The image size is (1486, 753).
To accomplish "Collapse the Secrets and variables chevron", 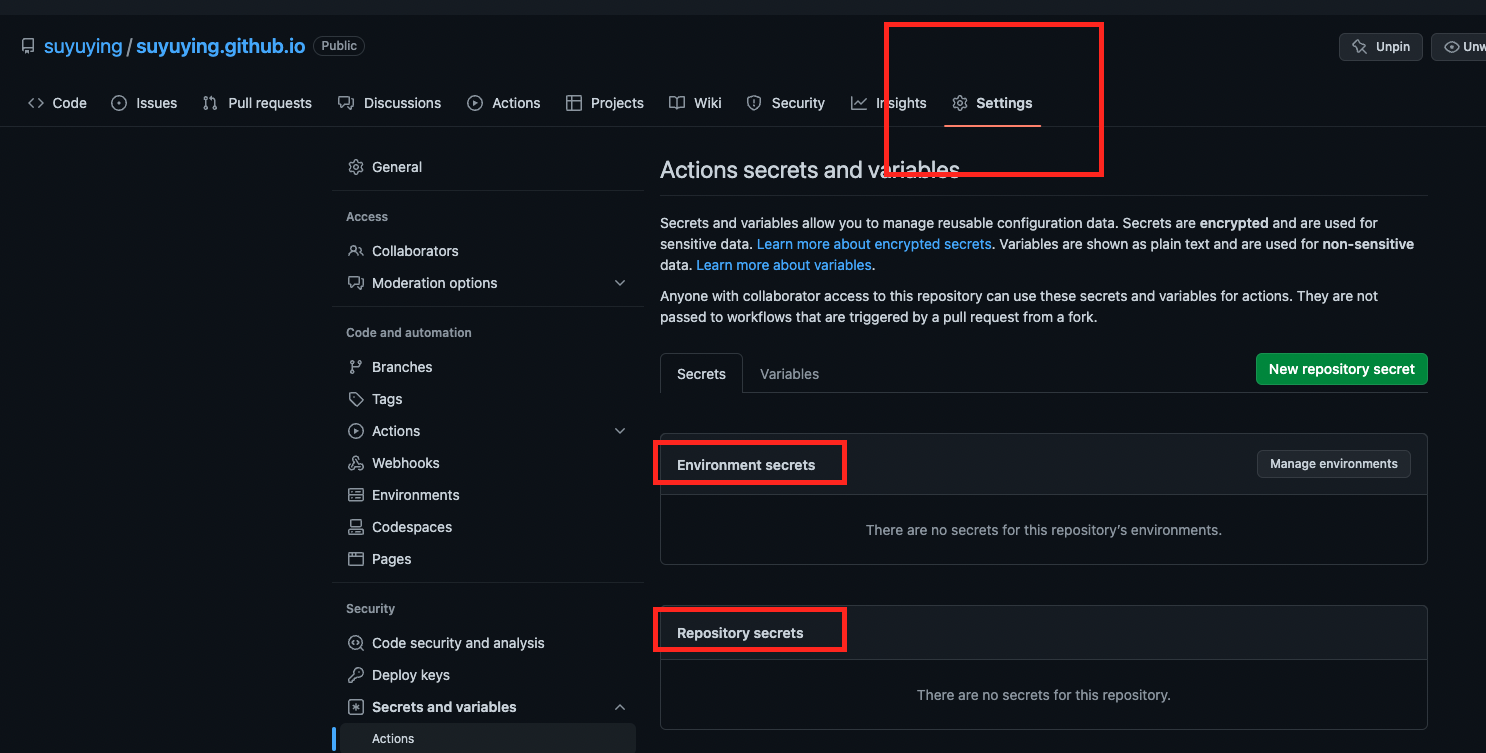I will [x=620, y=707].
